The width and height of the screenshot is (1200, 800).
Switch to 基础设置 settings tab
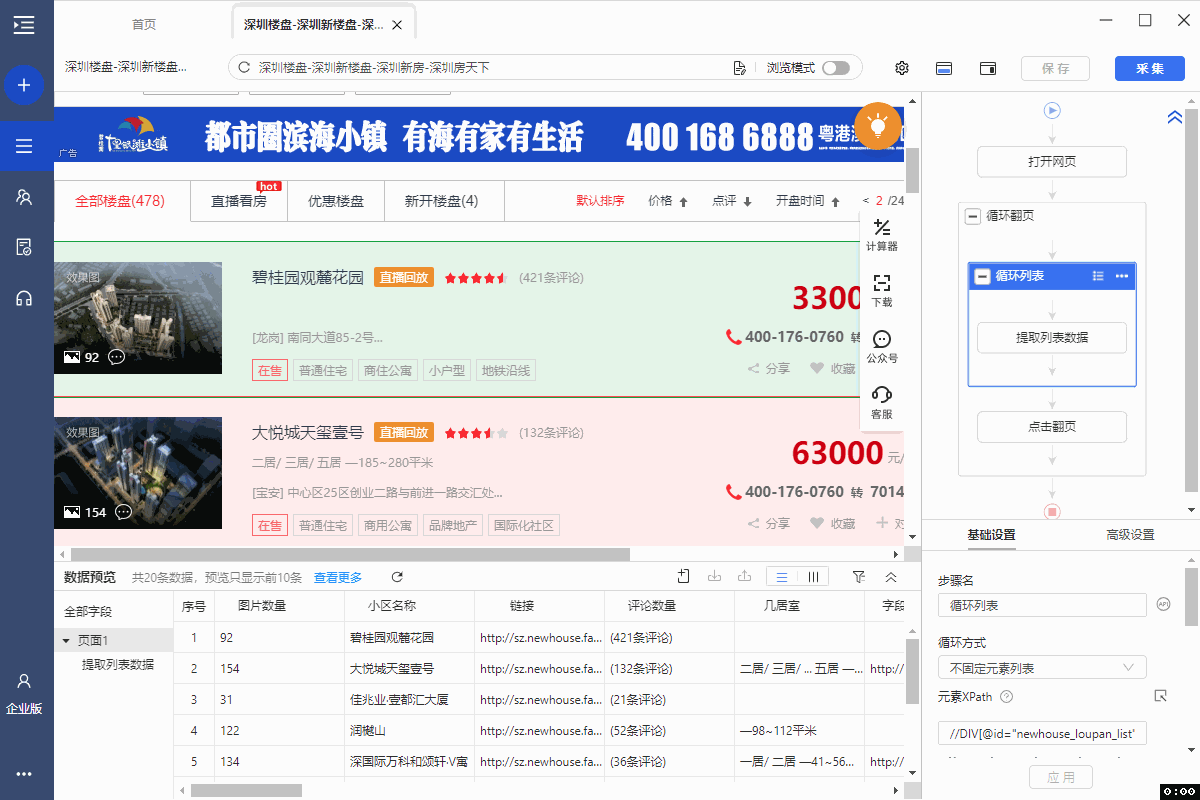[991, 535]
